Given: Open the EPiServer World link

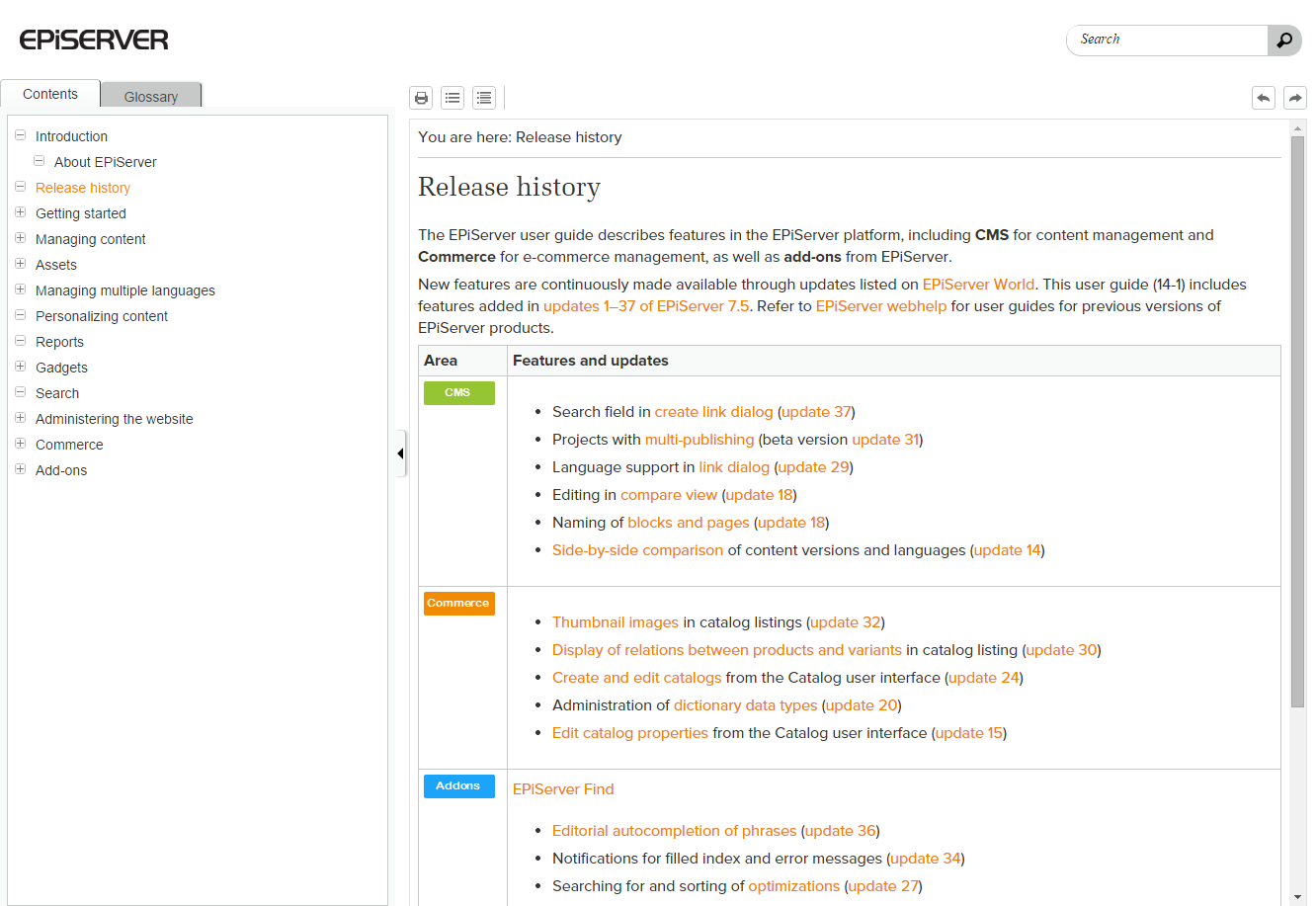Looking at the screenshot, I should [978, 284].
